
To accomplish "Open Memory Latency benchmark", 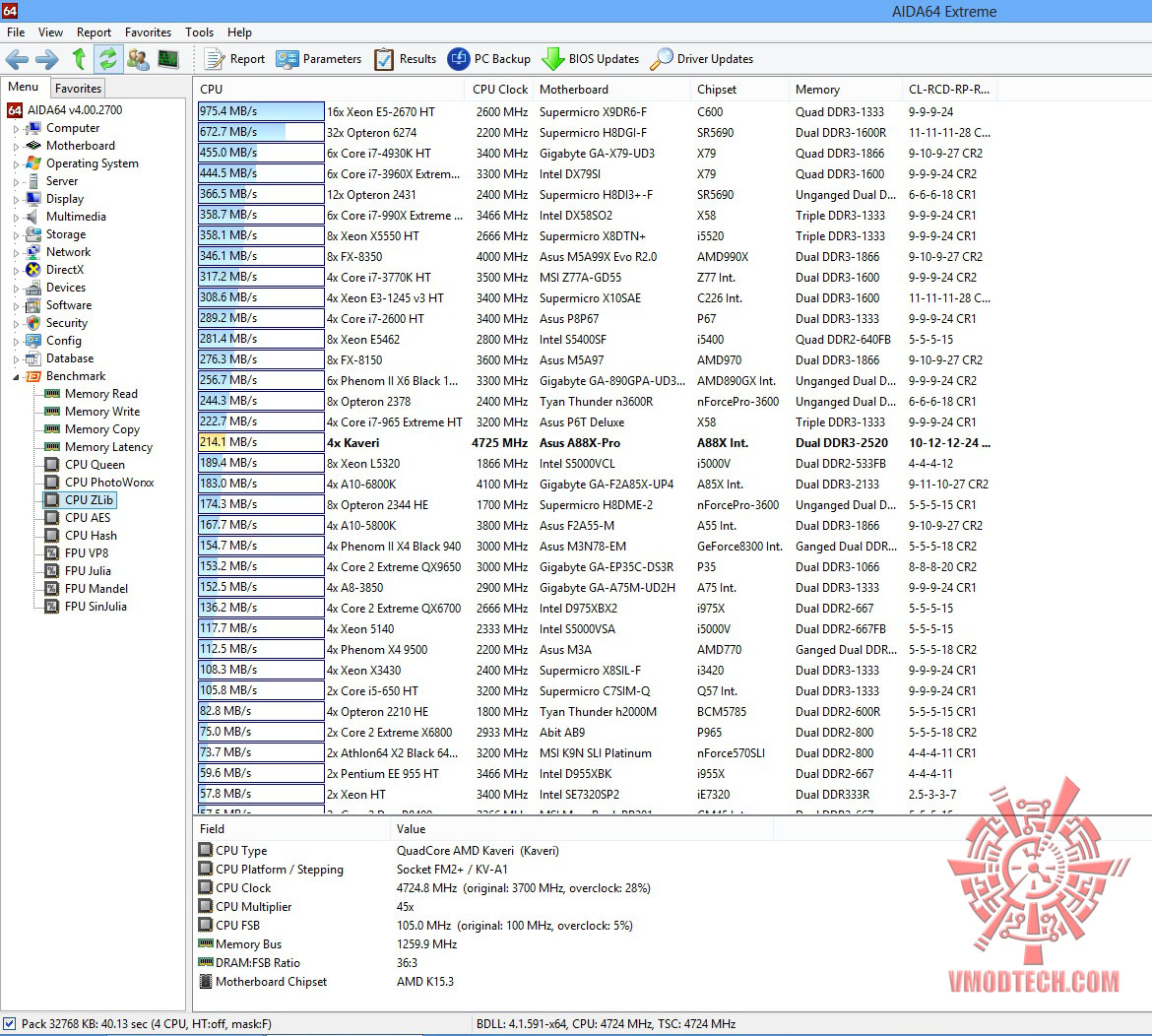I will (x=98, y=447).
